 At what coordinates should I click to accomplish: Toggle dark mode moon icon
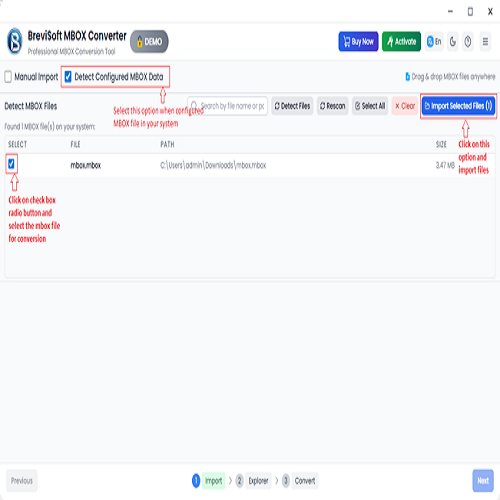453,42
